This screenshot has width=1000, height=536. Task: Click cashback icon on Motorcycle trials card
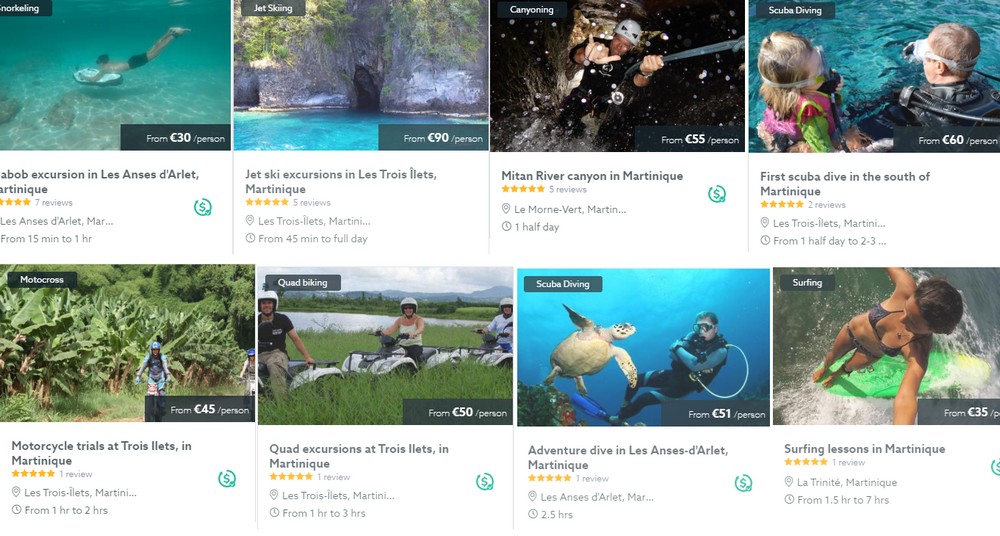tap(227, 479)
